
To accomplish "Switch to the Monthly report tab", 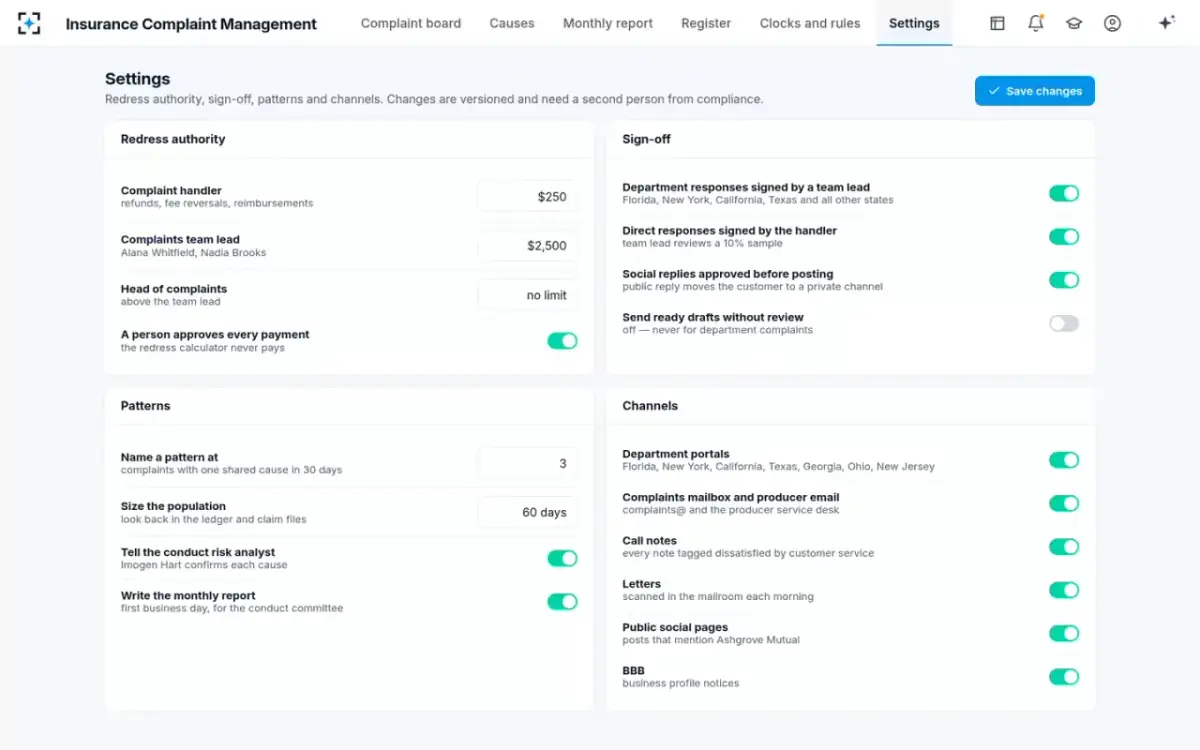I will tap(608, 23).
